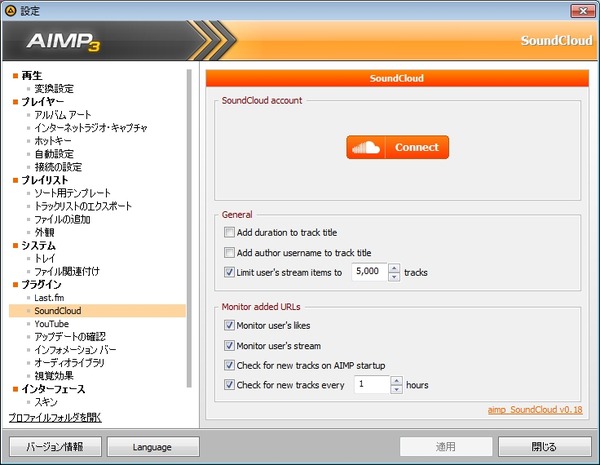Screen dimensions: 600x465
Task: Click the Language button
Action: 153,447
